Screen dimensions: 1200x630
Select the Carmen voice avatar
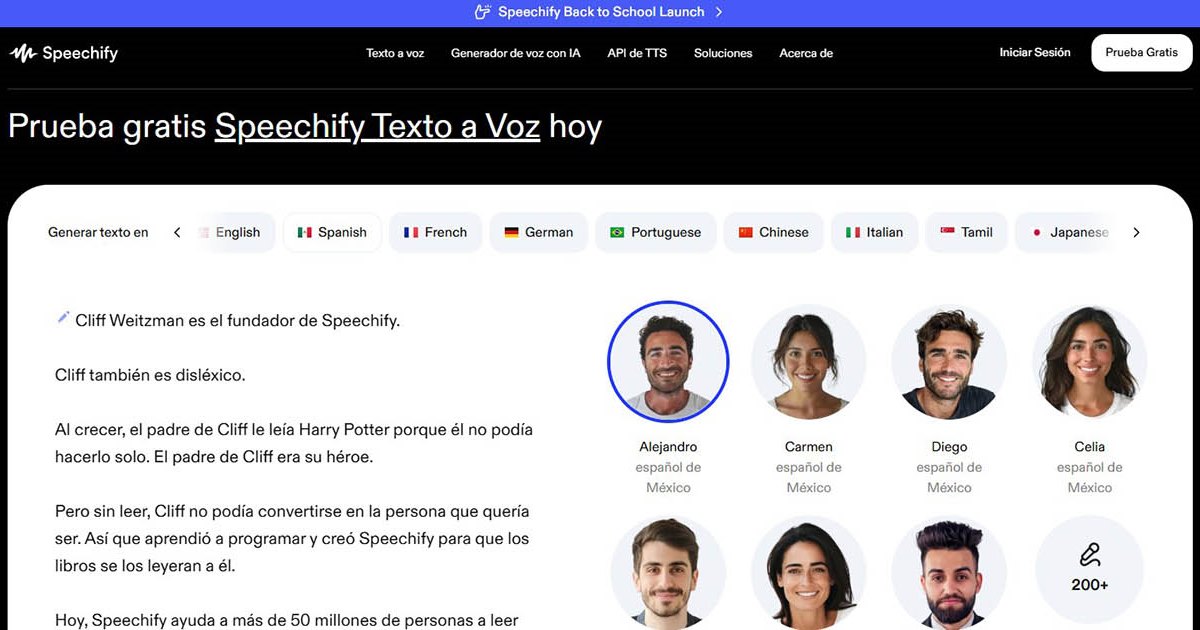click(809, 362)
